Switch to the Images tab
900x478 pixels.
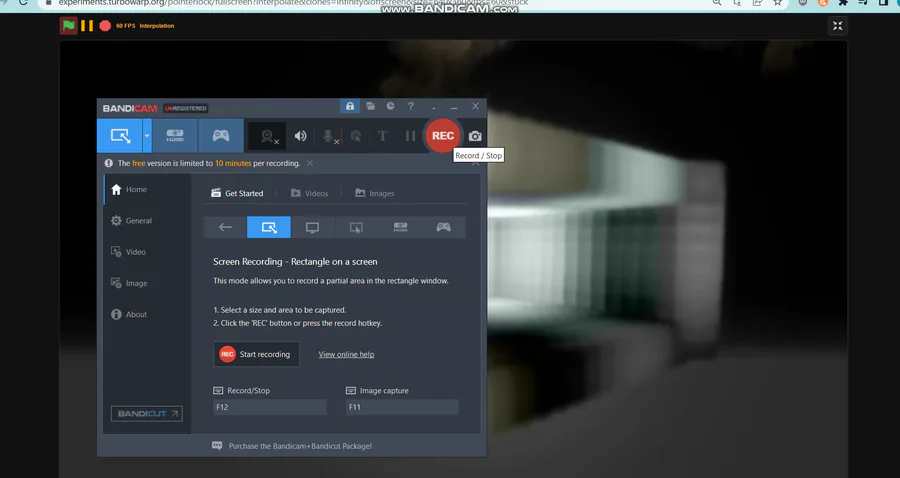375,193
